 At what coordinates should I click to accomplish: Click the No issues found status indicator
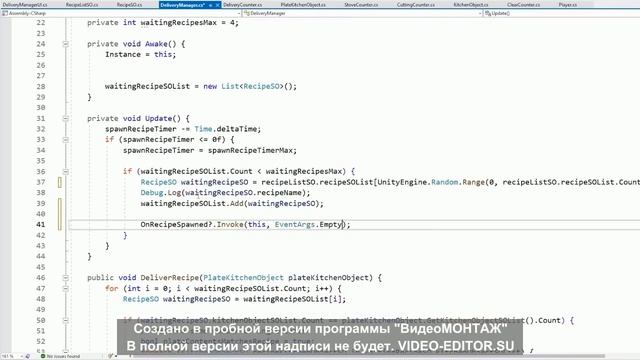pos(60,356)
